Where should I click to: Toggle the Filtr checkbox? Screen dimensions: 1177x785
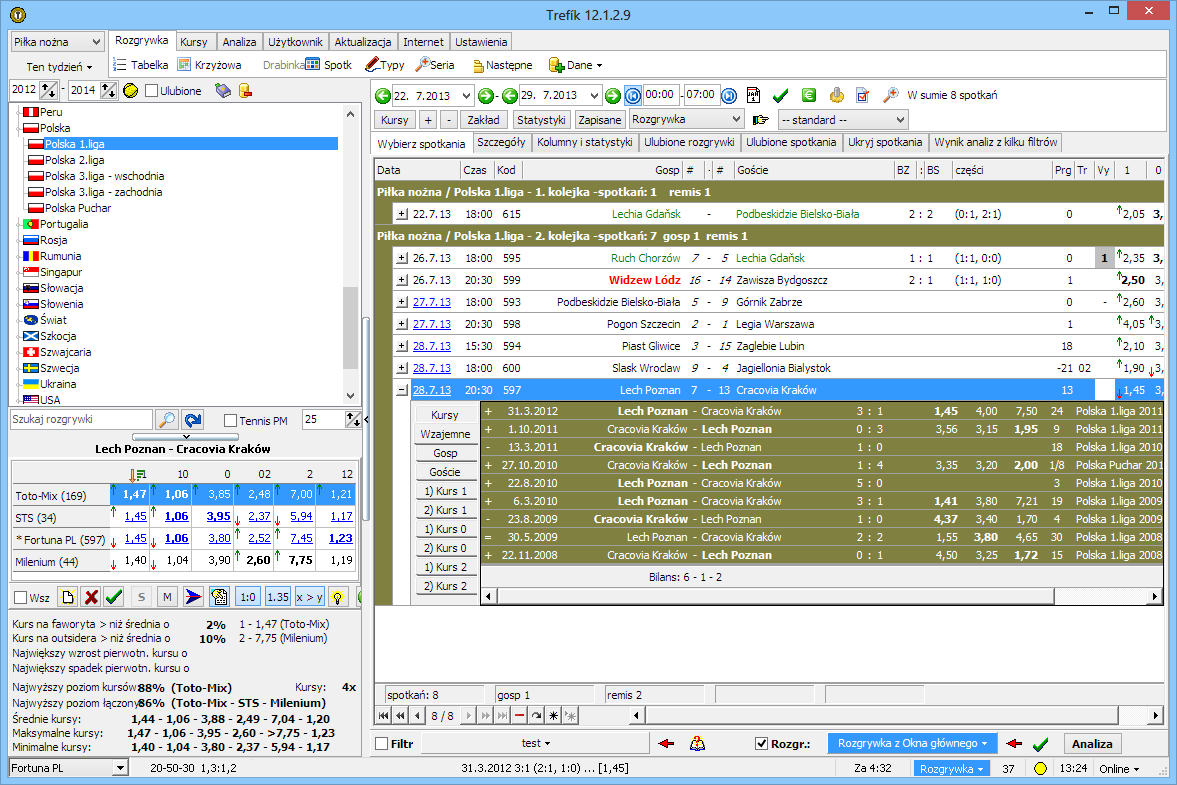(382, 744)
